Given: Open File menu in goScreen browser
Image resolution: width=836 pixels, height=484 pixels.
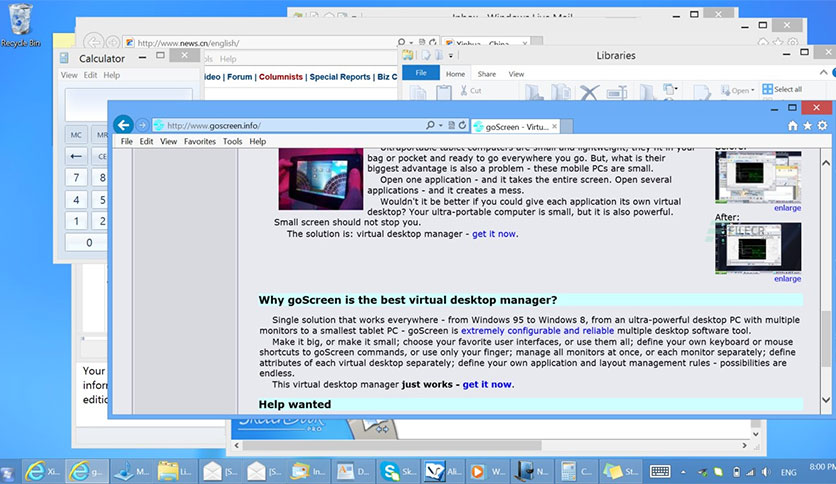Looking at the screenshot, I should coord(126,141).
